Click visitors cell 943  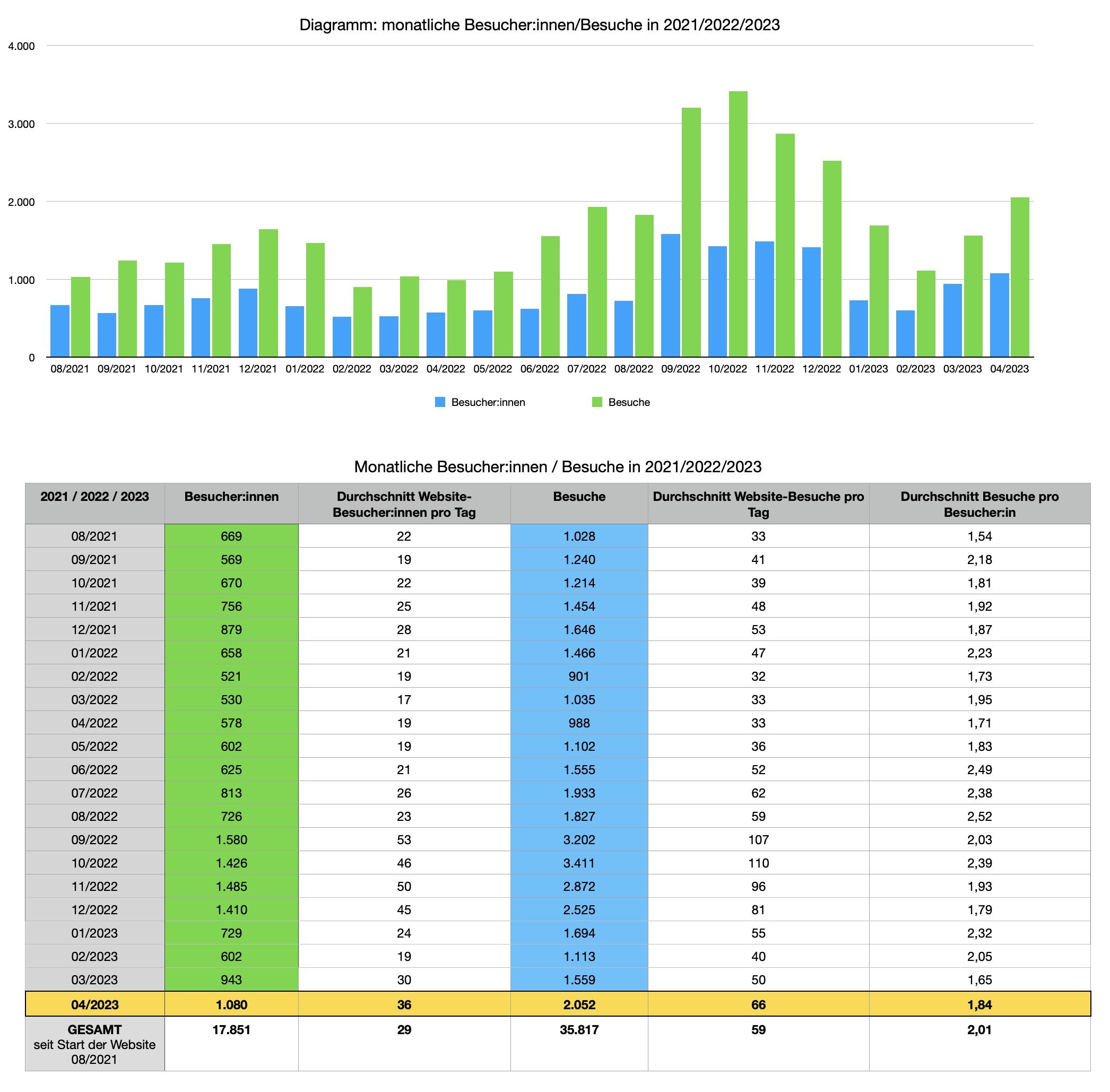click(x=232, y=980)
